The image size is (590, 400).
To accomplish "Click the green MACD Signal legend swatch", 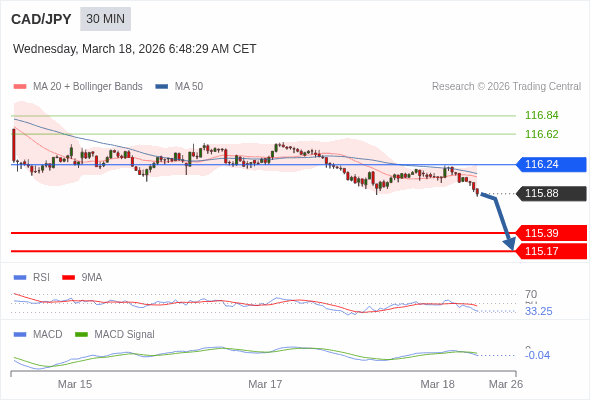I will click(x=81, y=335).
